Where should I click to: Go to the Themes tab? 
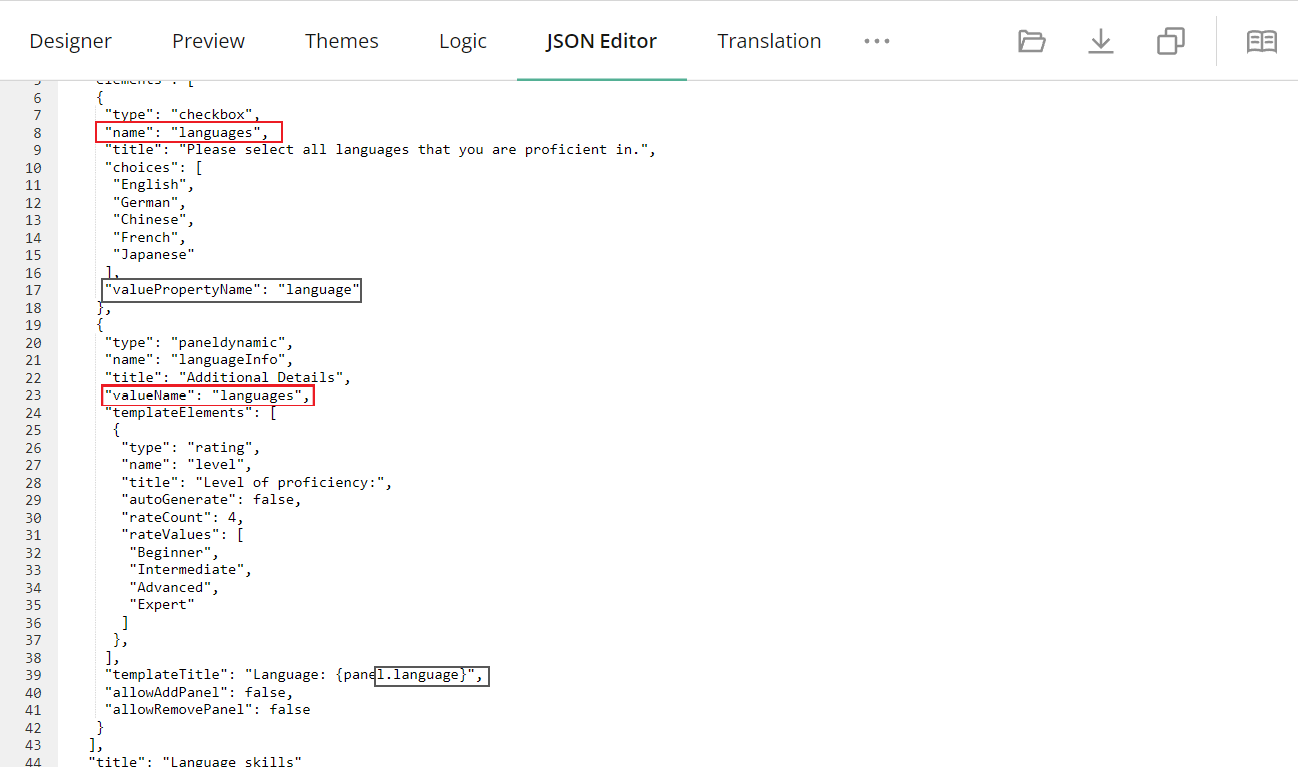[341, 41]
